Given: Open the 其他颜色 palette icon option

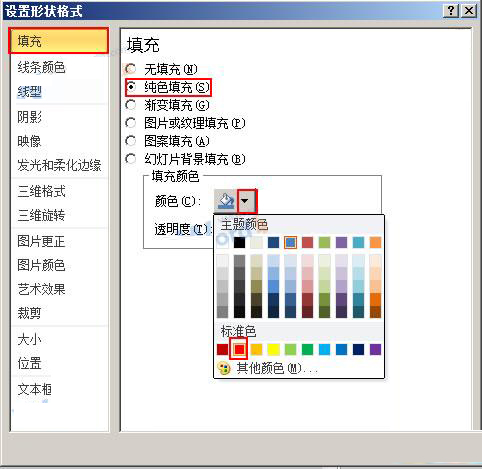Looking at the screenshot, I should tap(224, 368).
